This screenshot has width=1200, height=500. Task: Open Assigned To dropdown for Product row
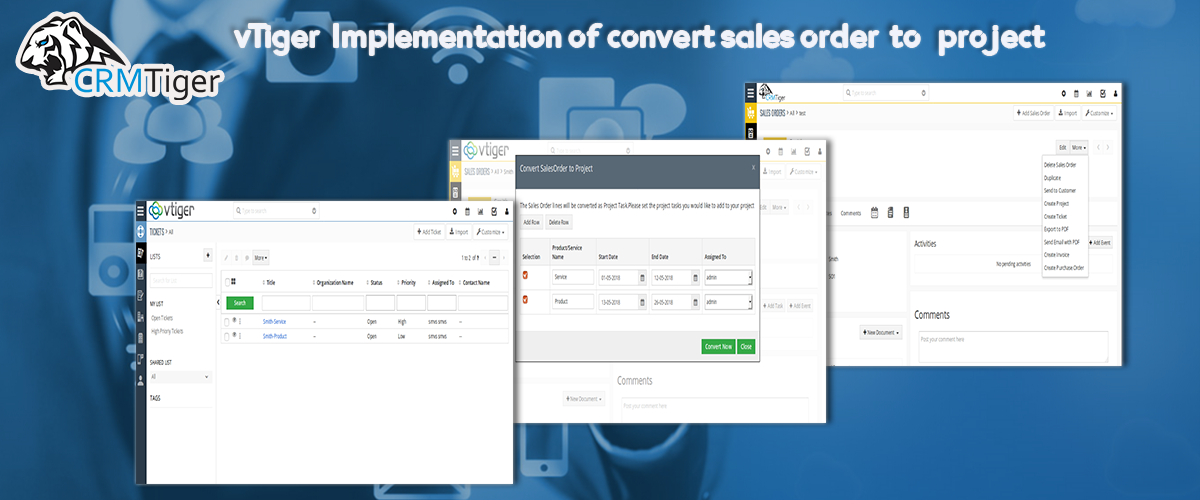pos(728,301)
